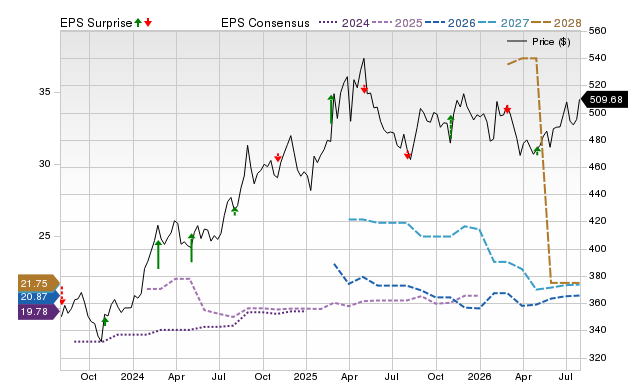Click the red dashed arrow at chart's left edge
Viewport: 640px width, 382px height.
click(62, 295)
